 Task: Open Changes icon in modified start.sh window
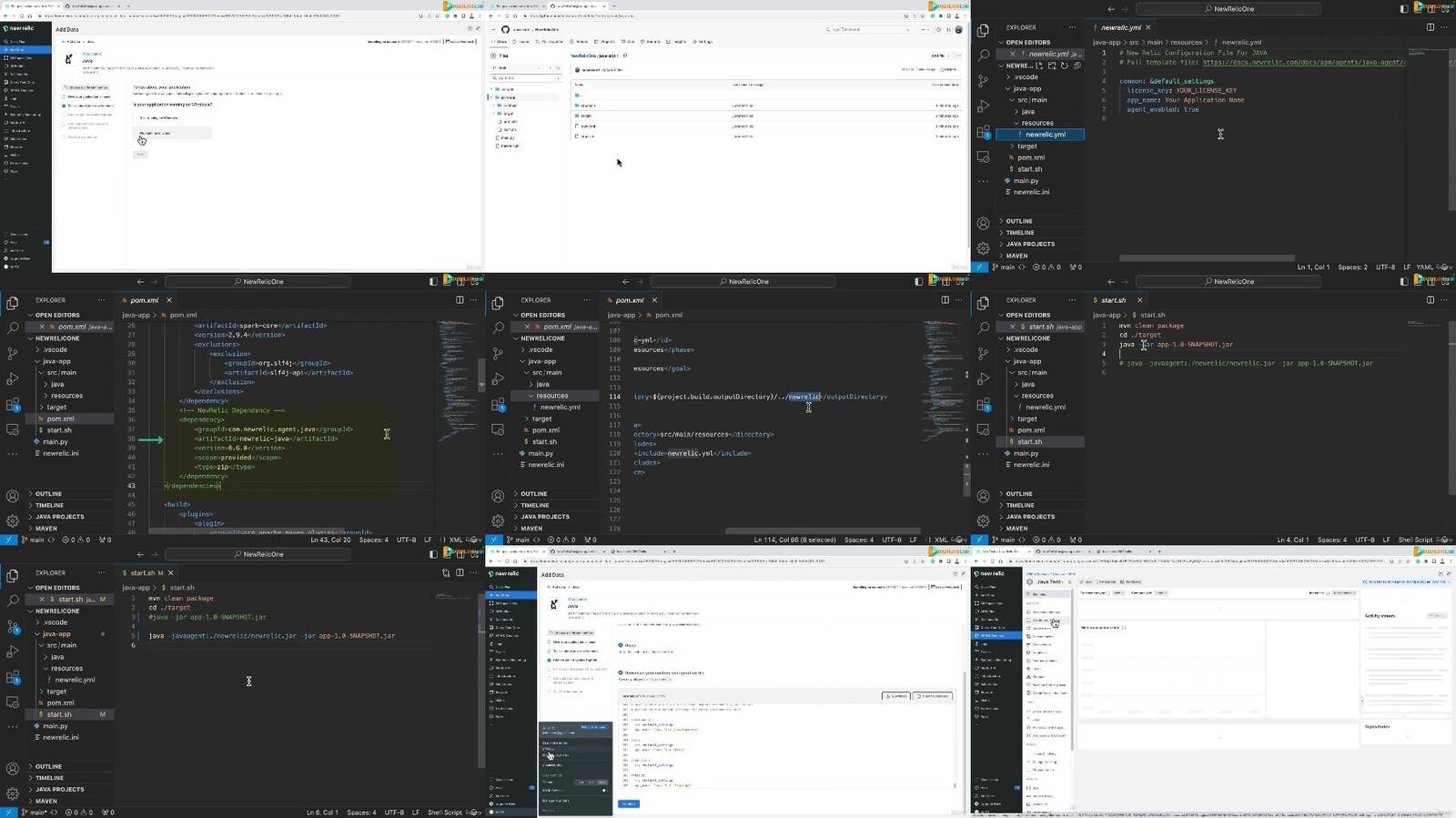(446, 573)
